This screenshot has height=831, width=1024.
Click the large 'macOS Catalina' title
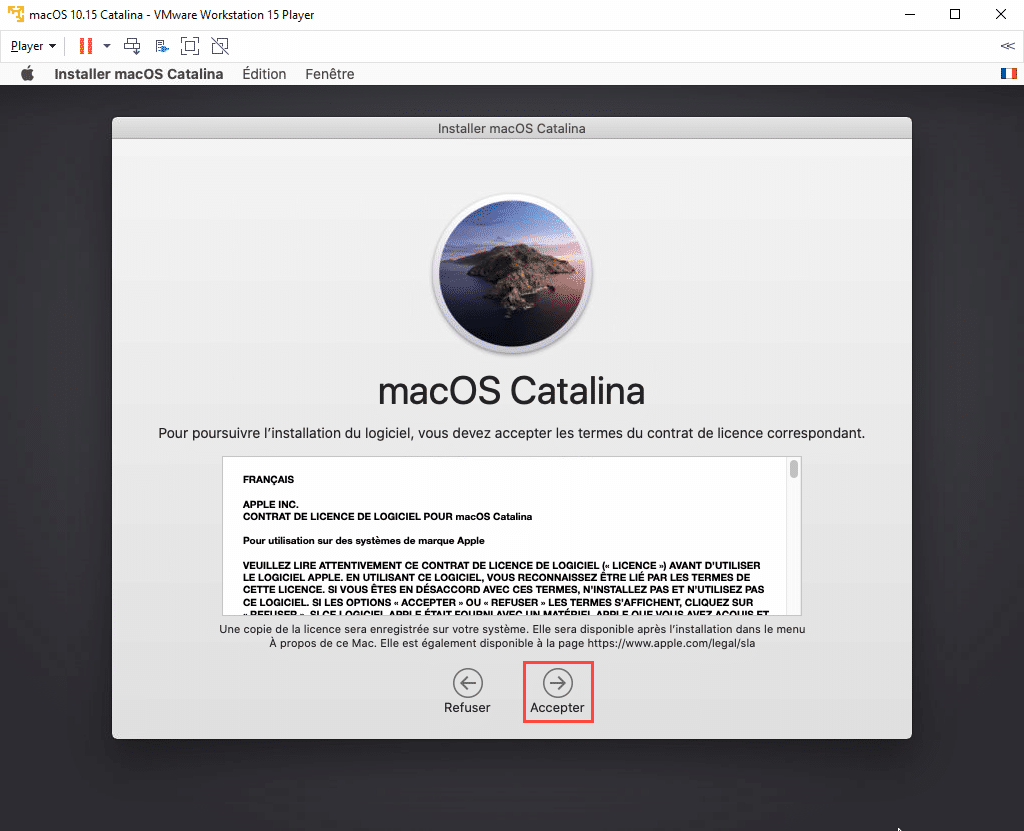coord(511,391)
